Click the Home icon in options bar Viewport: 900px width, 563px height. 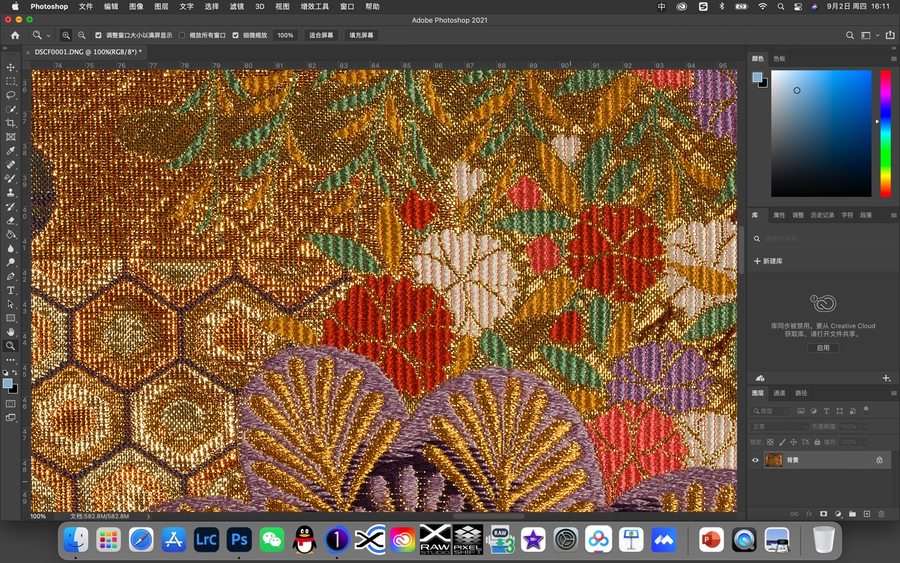pos(14,35)
